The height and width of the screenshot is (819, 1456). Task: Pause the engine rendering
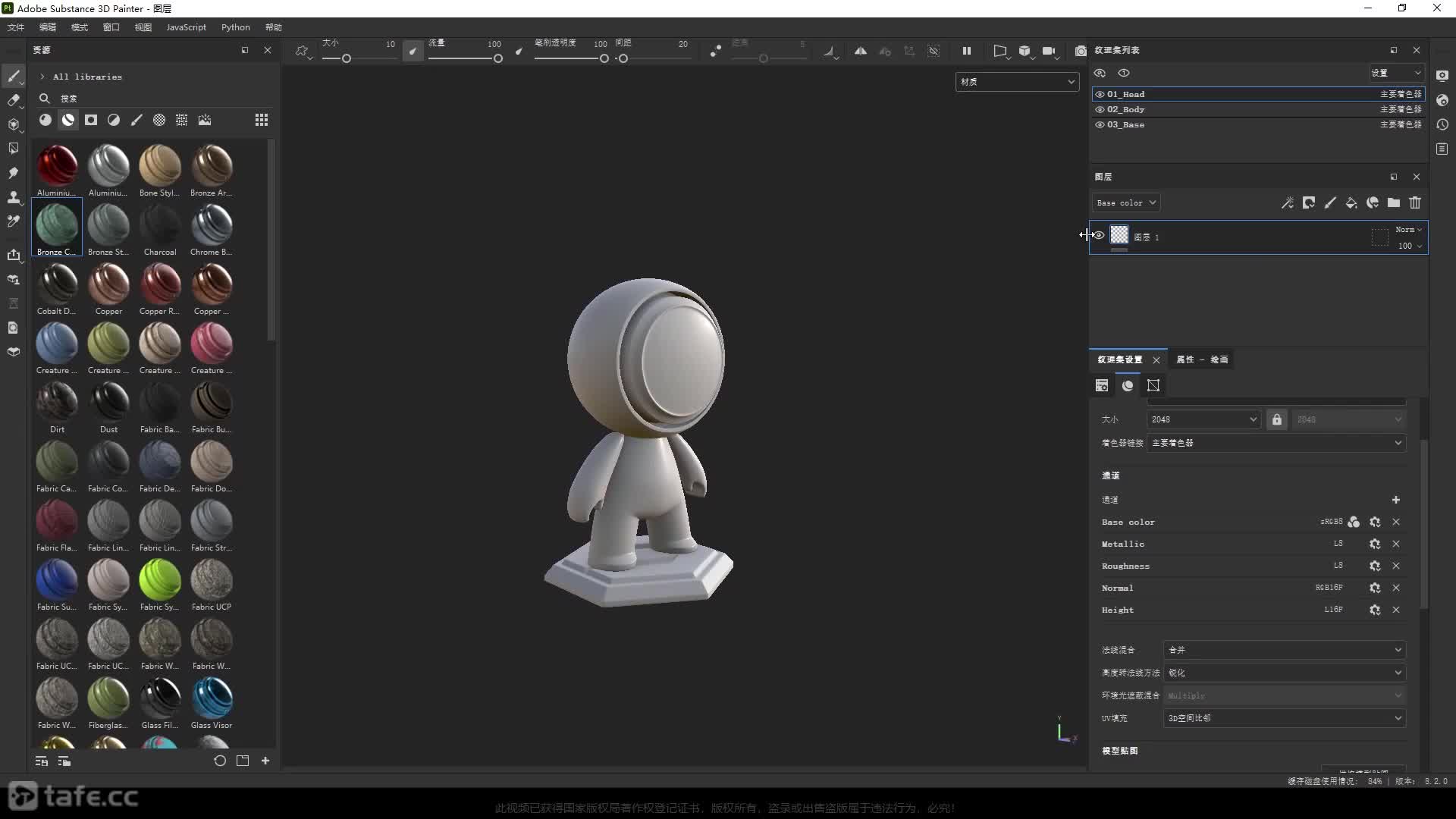967,51
